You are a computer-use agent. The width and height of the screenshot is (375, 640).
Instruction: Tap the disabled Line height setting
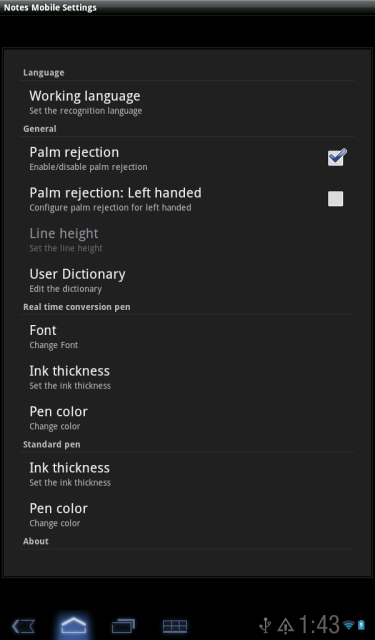pos(187,240)
